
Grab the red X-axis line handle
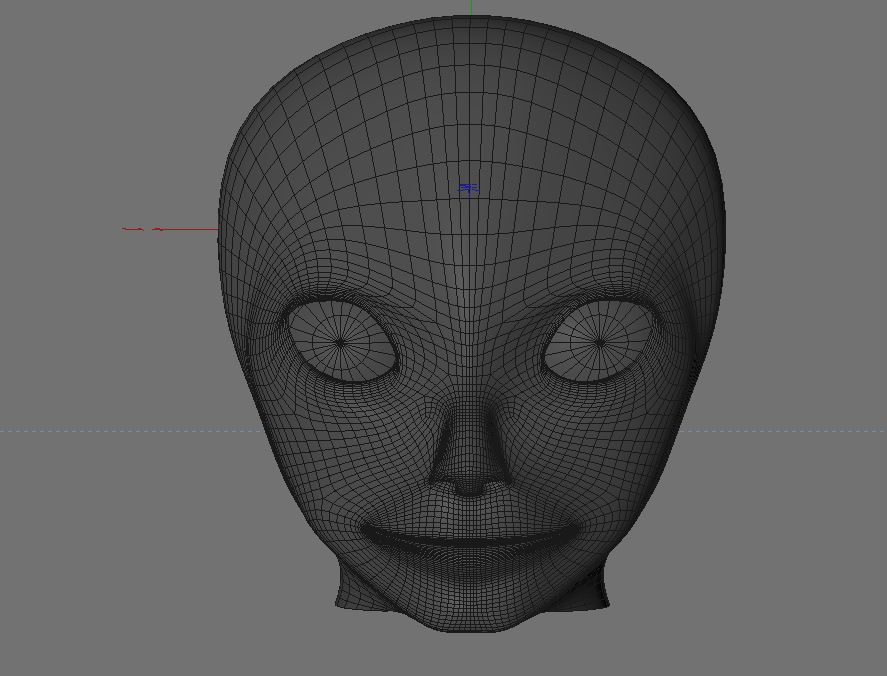click(x=170, y=229)
